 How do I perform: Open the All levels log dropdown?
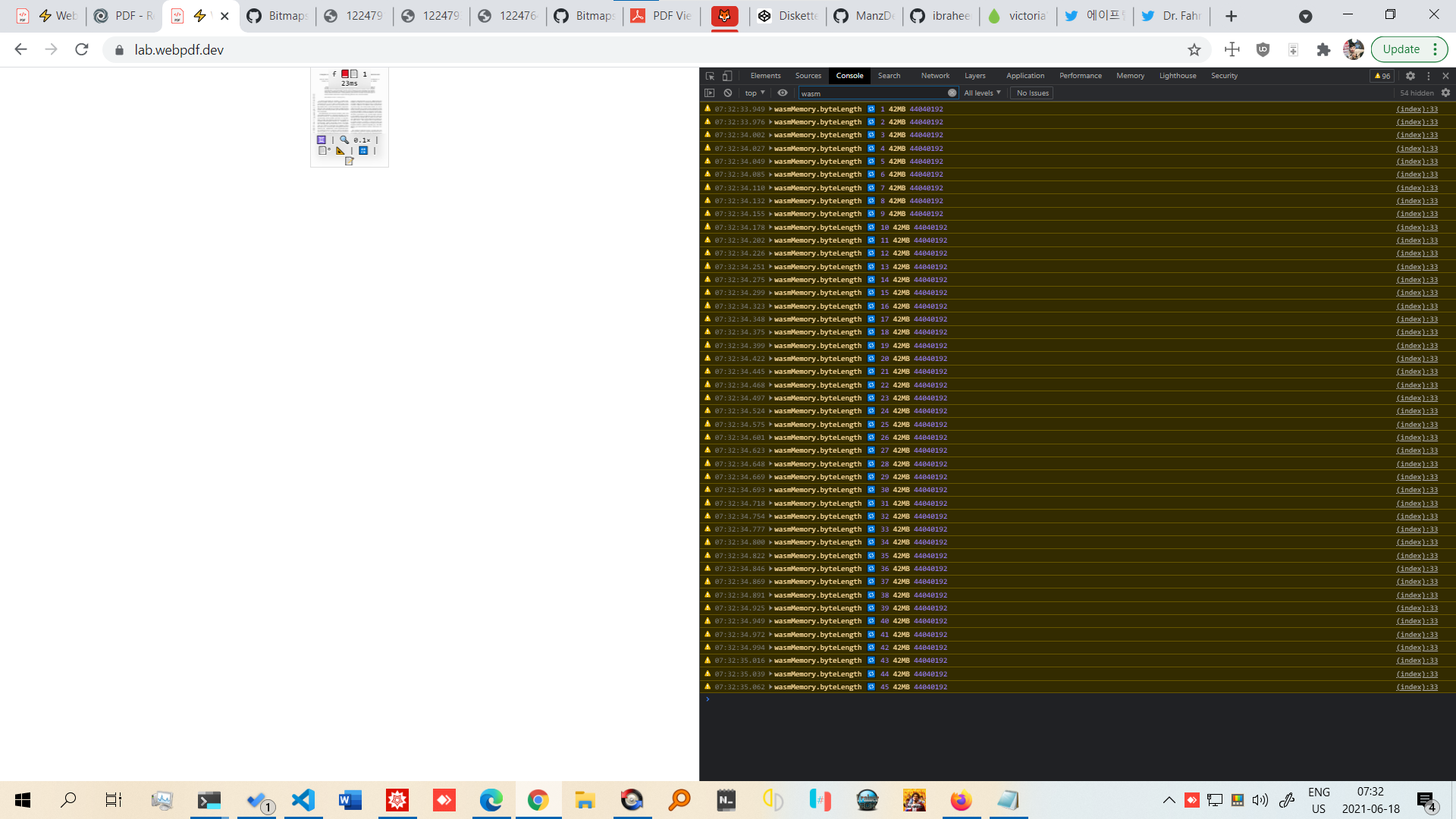[x=982, y=93]
